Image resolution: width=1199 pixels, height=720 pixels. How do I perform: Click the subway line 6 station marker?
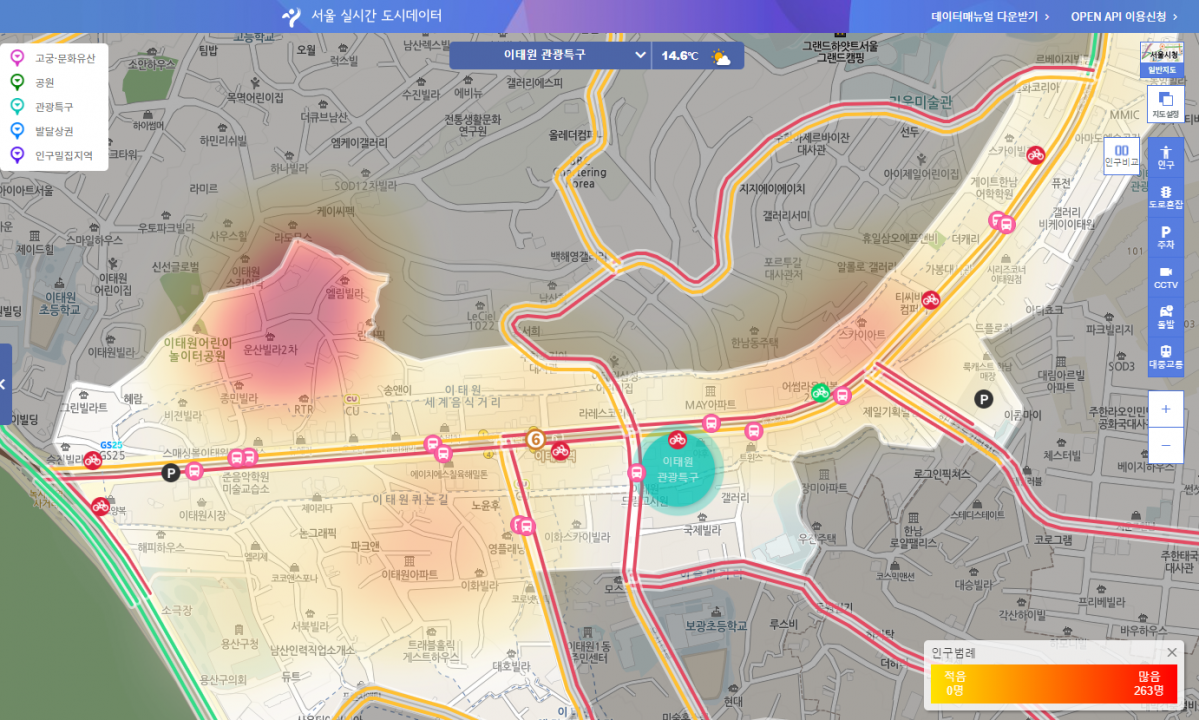tap(535, 438)
